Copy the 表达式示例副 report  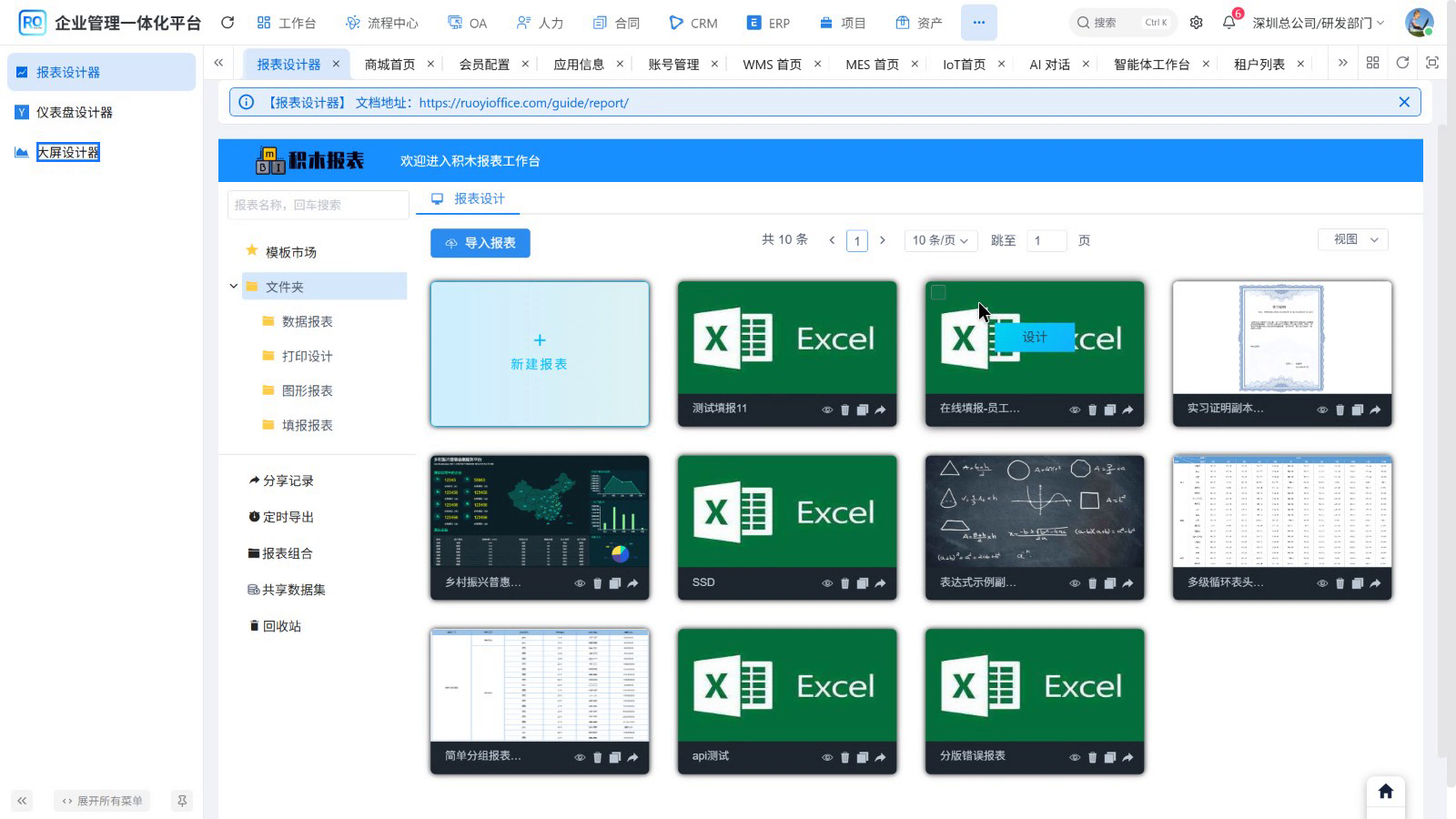1110,583
